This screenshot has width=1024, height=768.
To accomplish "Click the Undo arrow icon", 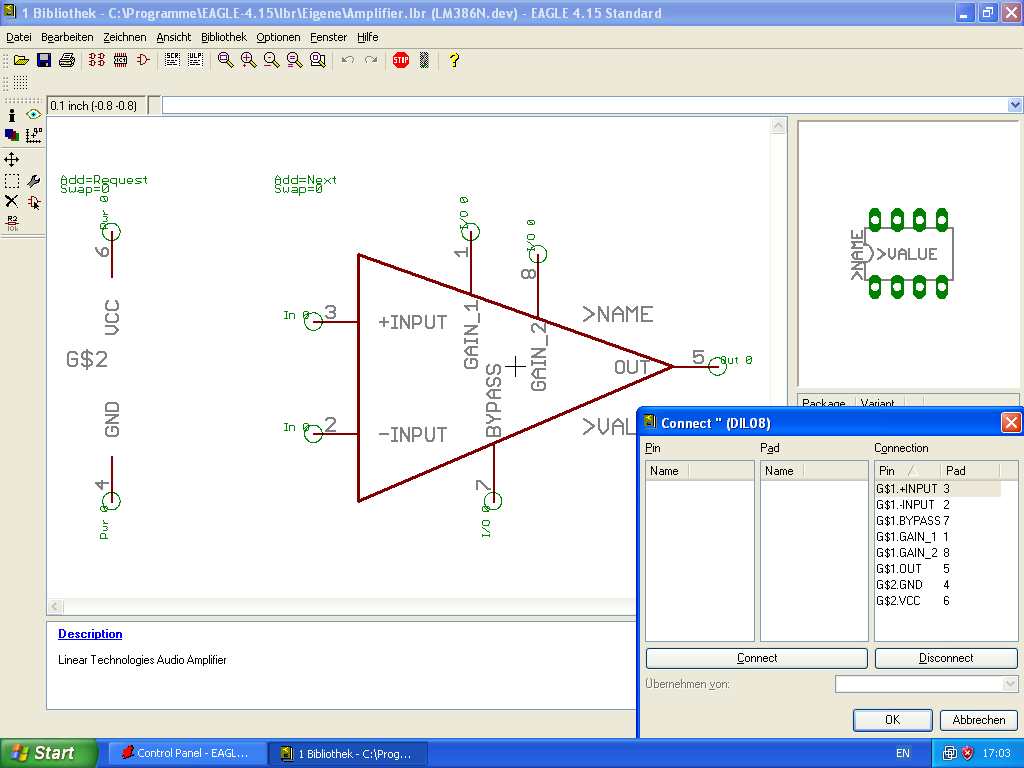I will pos(347,60).
